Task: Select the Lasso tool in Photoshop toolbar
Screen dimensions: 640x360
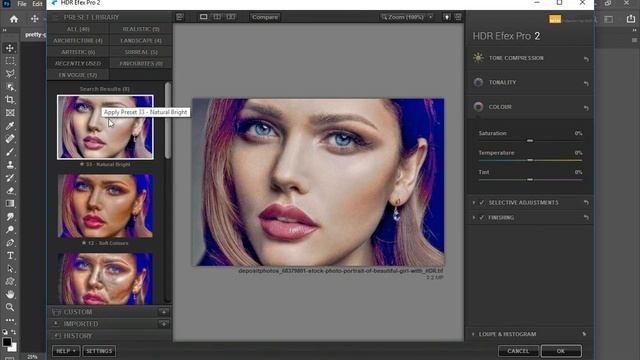Action: 10,74
